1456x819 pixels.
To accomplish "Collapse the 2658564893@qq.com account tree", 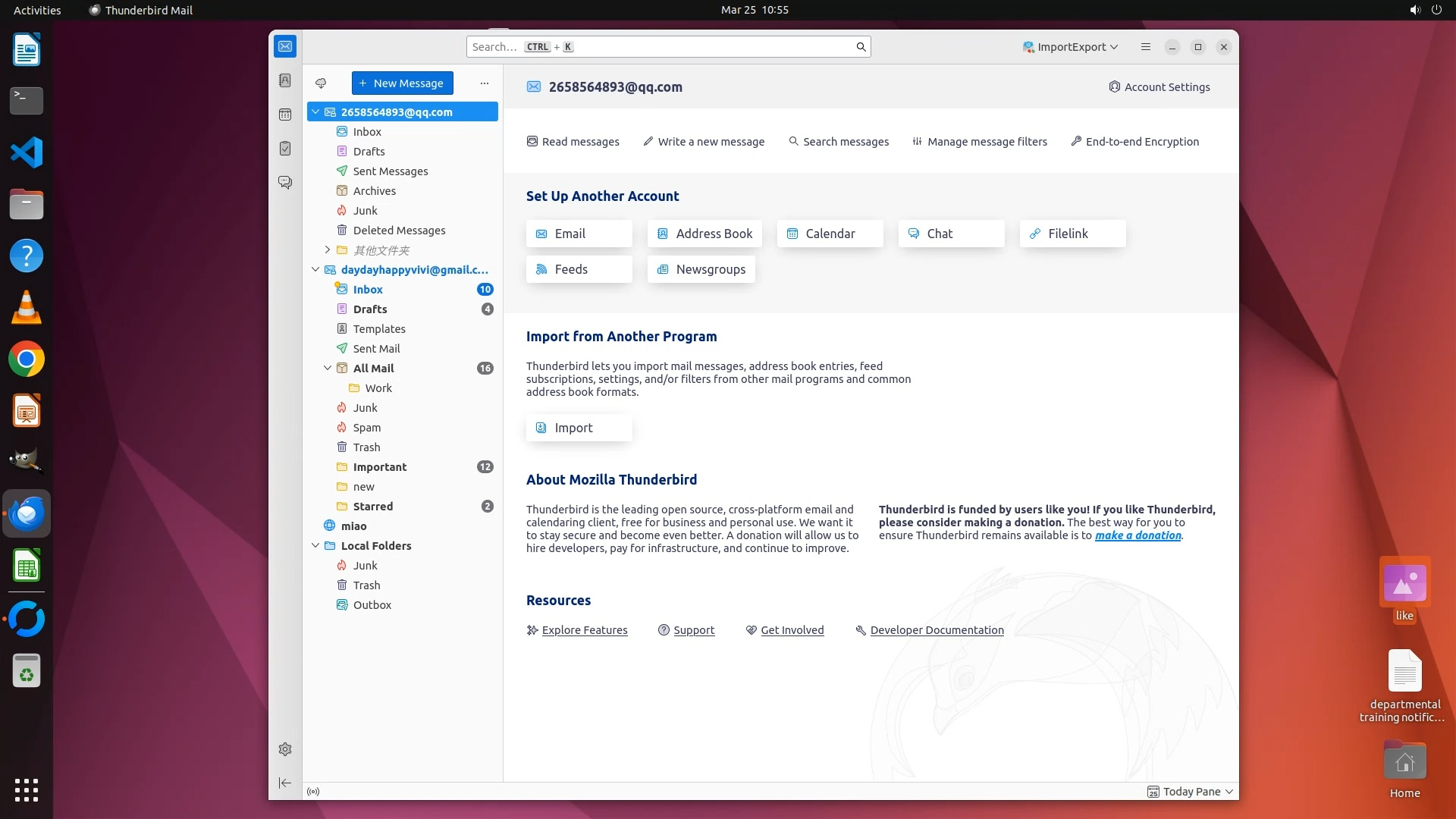I will tap(315, 112).
